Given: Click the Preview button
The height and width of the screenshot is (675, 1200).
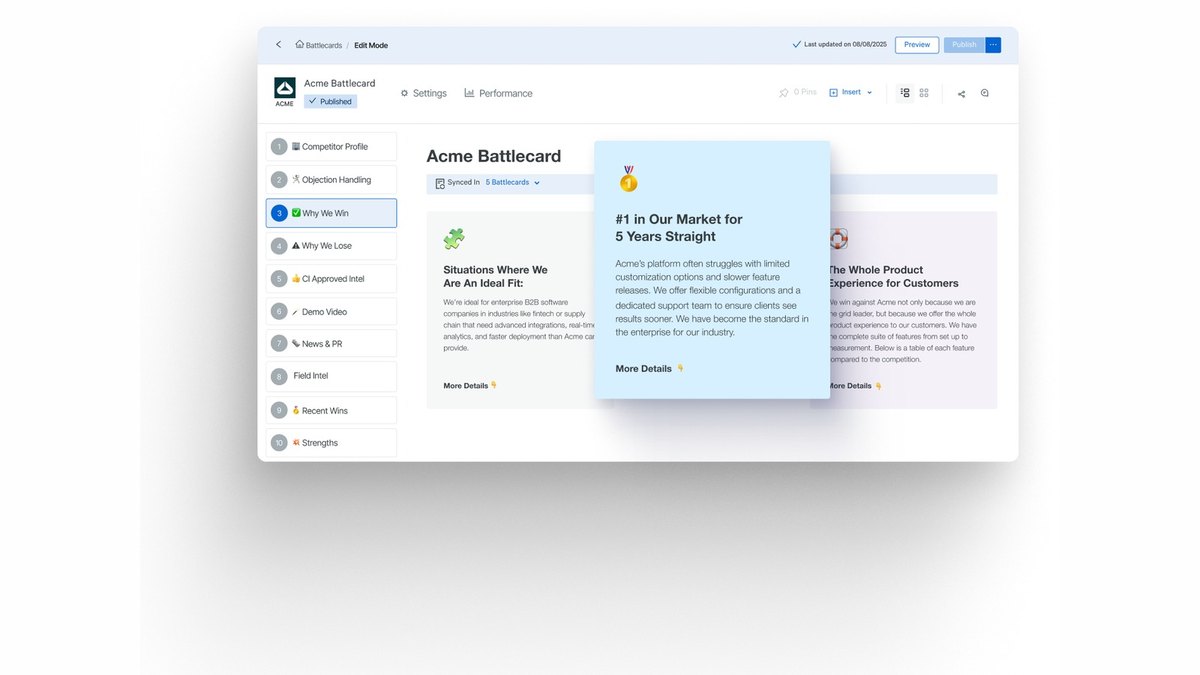Looking at the screenshot, I should pyautogui.click(x=917, y=45).
